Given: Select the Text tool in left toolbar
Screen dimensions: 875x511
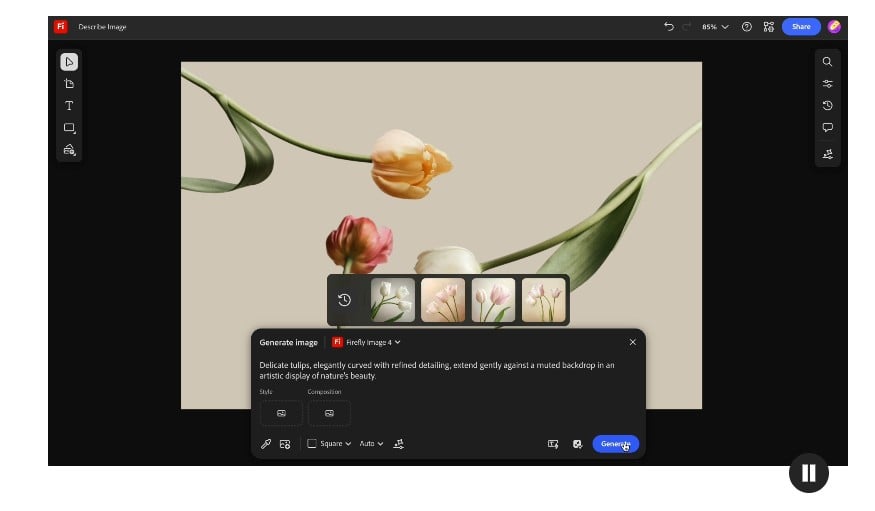Looking at the screenshot, I should 69,106.
